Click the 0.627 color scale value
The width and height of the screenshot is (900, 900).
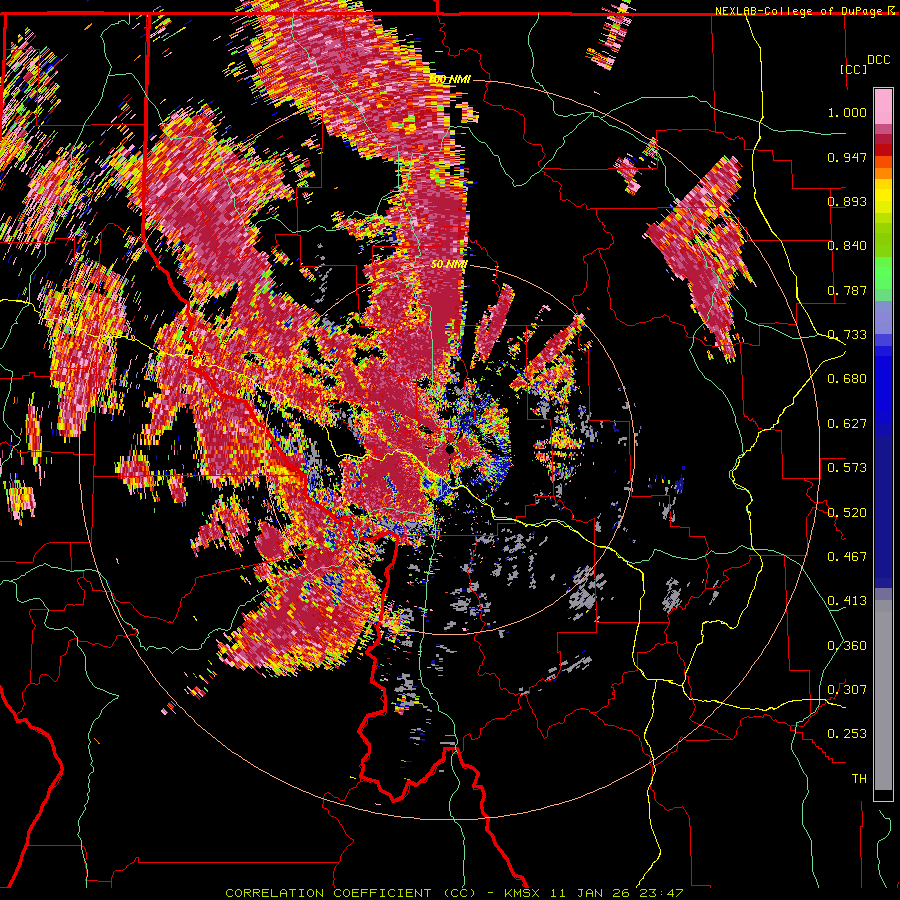[847, 424]
